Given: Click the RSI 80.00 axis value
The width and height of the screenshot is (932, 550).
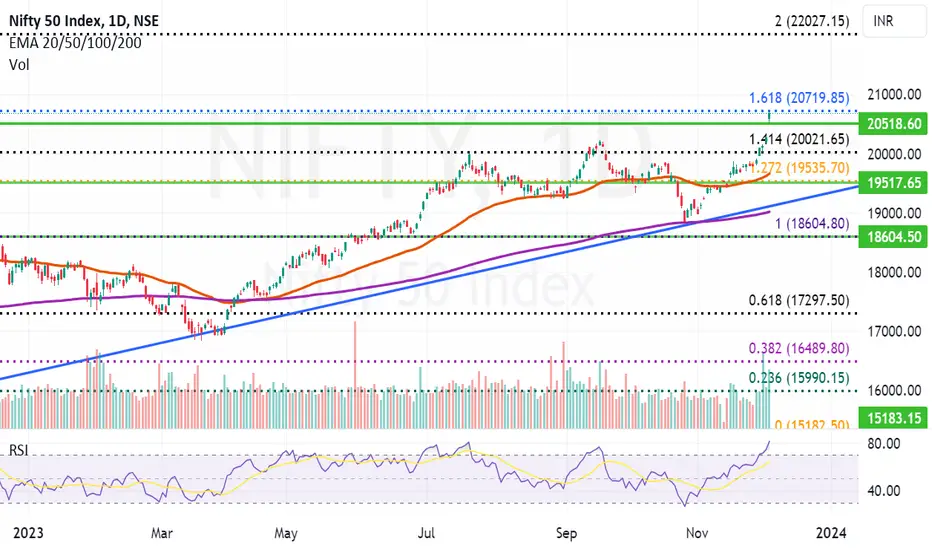Looking at the screenshot, I should pyautogui.click(x=884, y=444).
